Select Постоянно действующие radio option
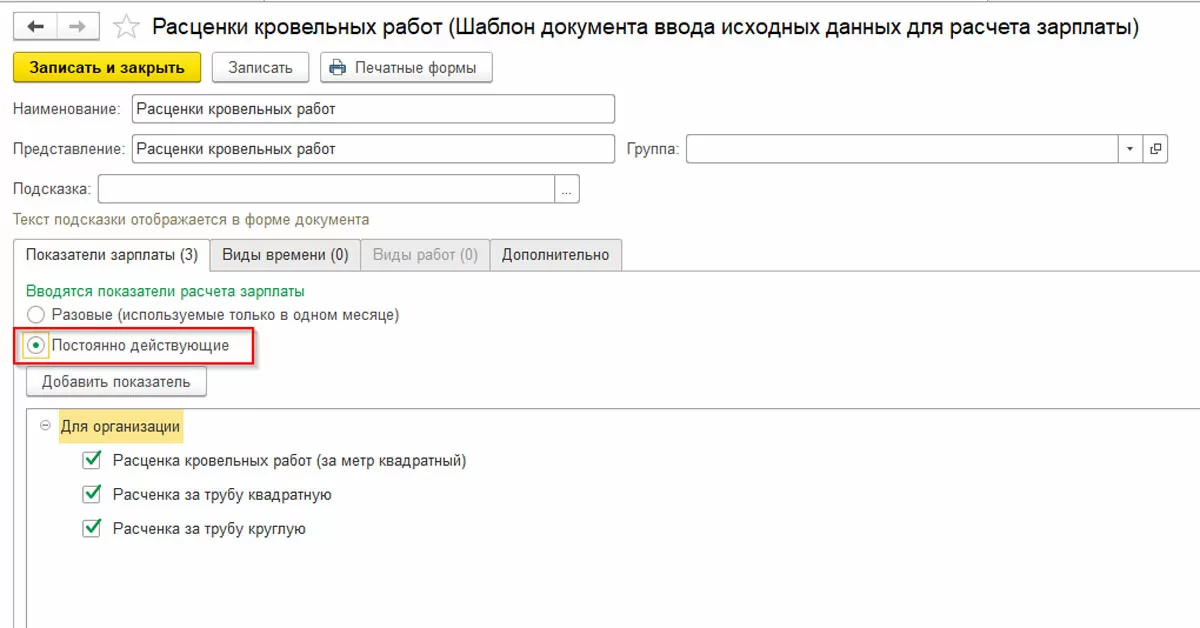 [36, 345]
